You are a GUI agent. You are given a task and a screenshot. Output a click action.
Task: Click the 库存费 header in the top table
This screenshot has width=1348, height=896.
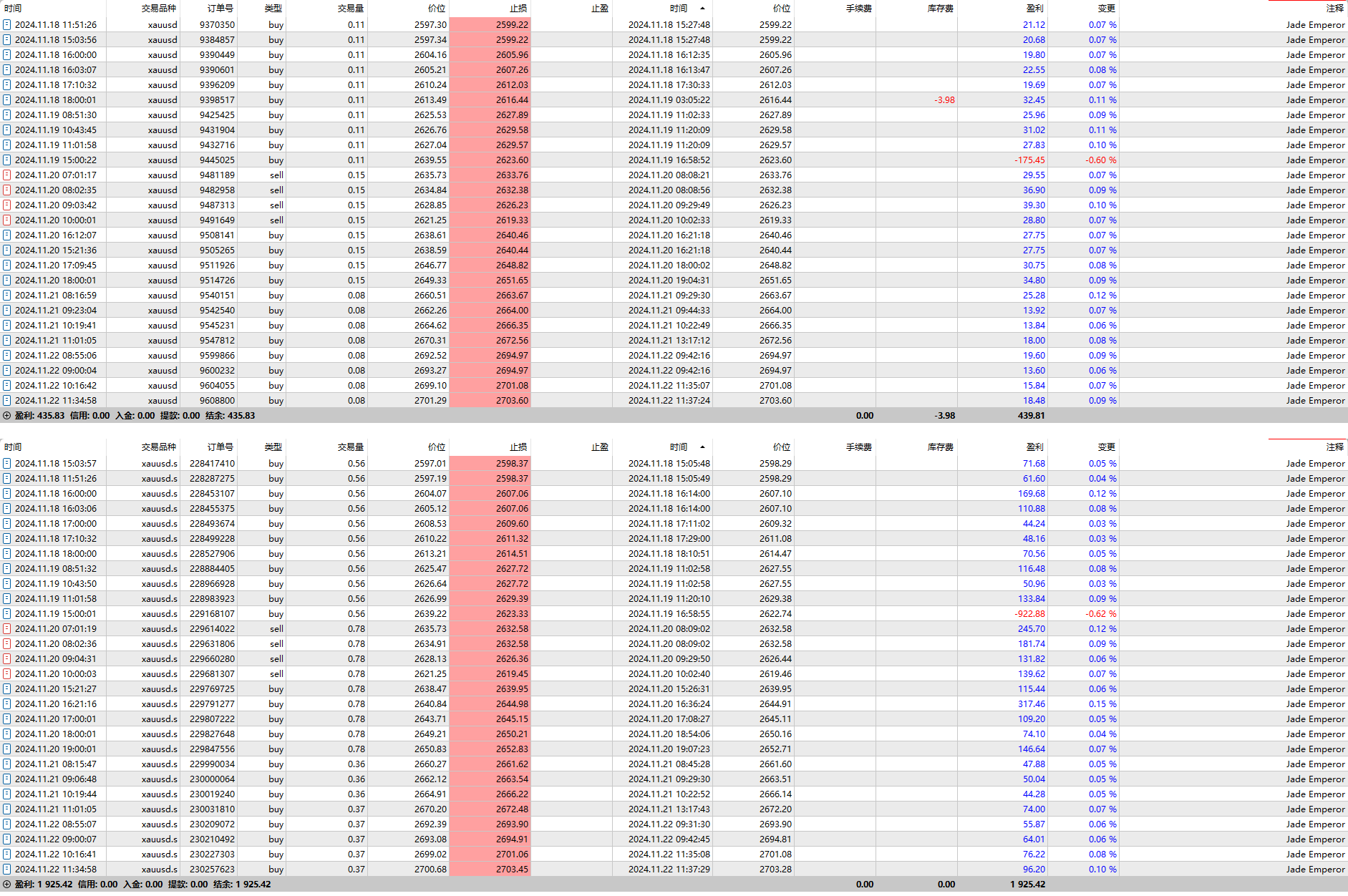click(941, 9)
